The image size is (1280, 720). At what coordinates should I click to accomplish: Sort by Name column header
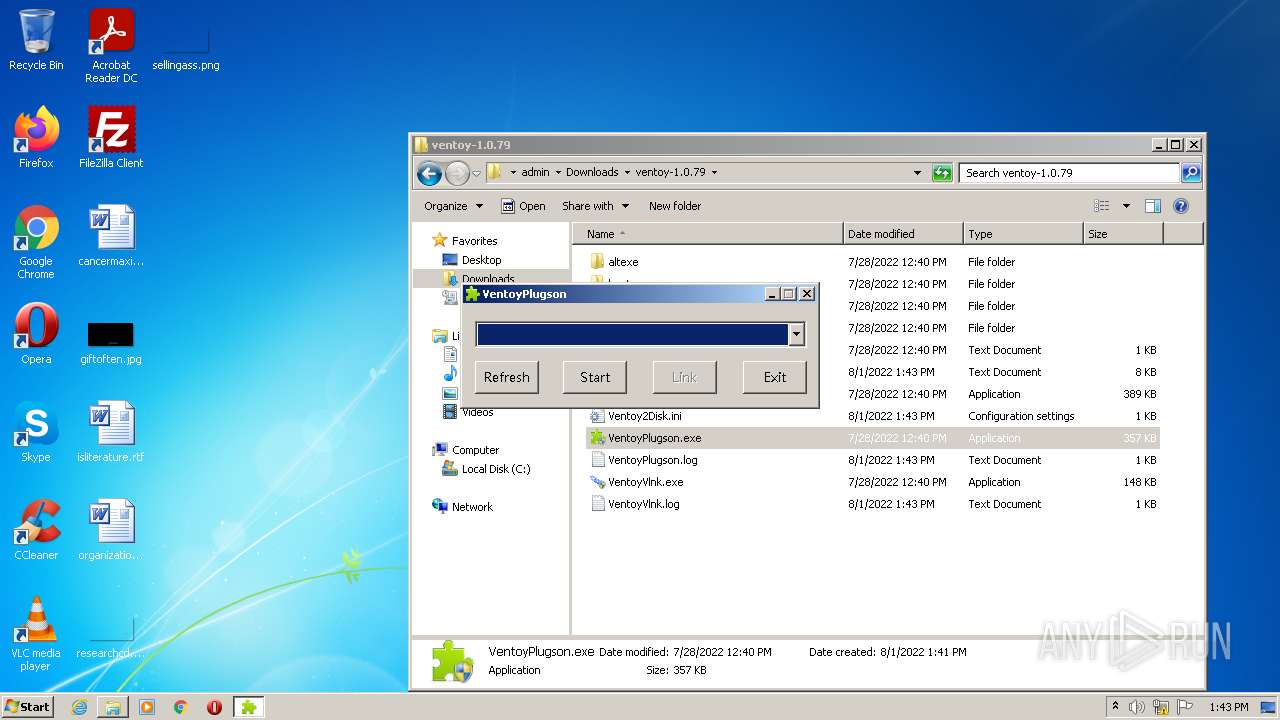click(x=708, y=234)
